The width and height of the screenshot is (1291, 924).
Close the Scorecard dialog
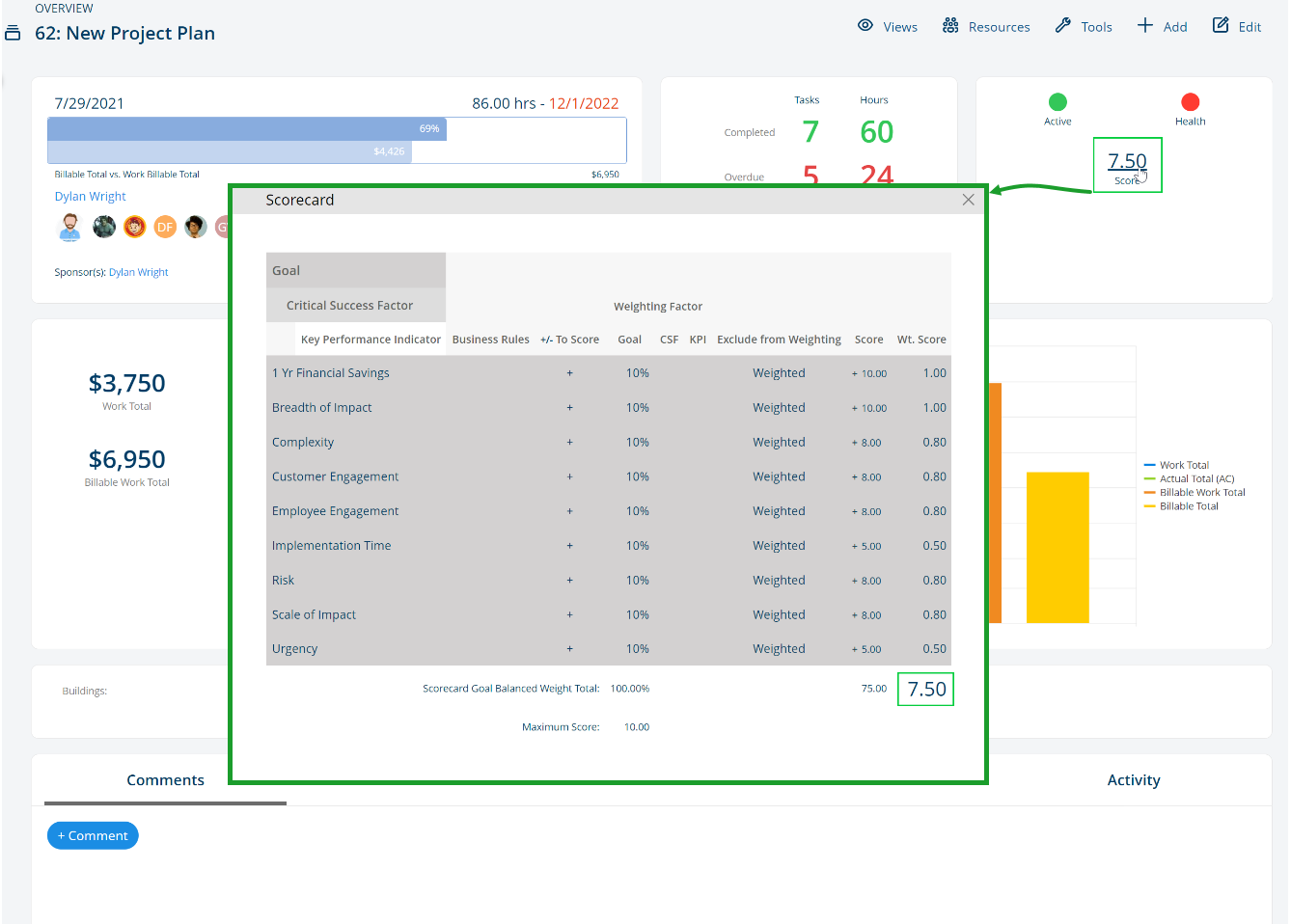click(x=968, y=200)
